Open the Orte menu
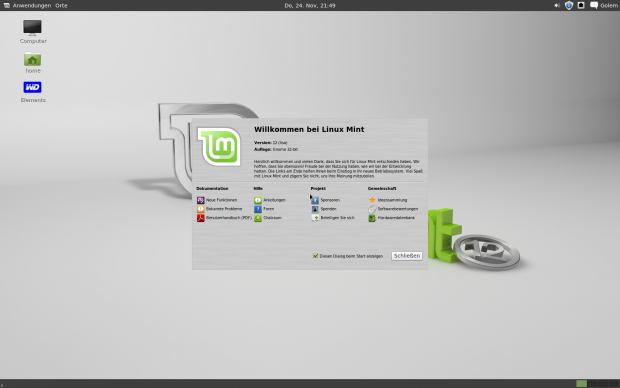Viewport: 620px width, 388px height. click(61, 6)
